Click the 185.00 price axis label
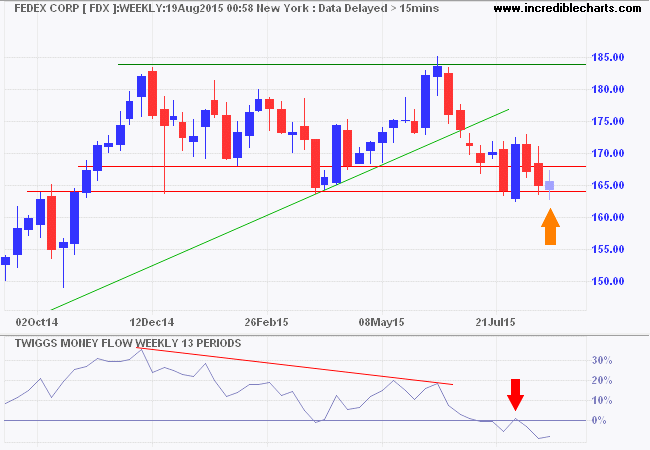The image size is (650, 450). click(x=607, y=57)
